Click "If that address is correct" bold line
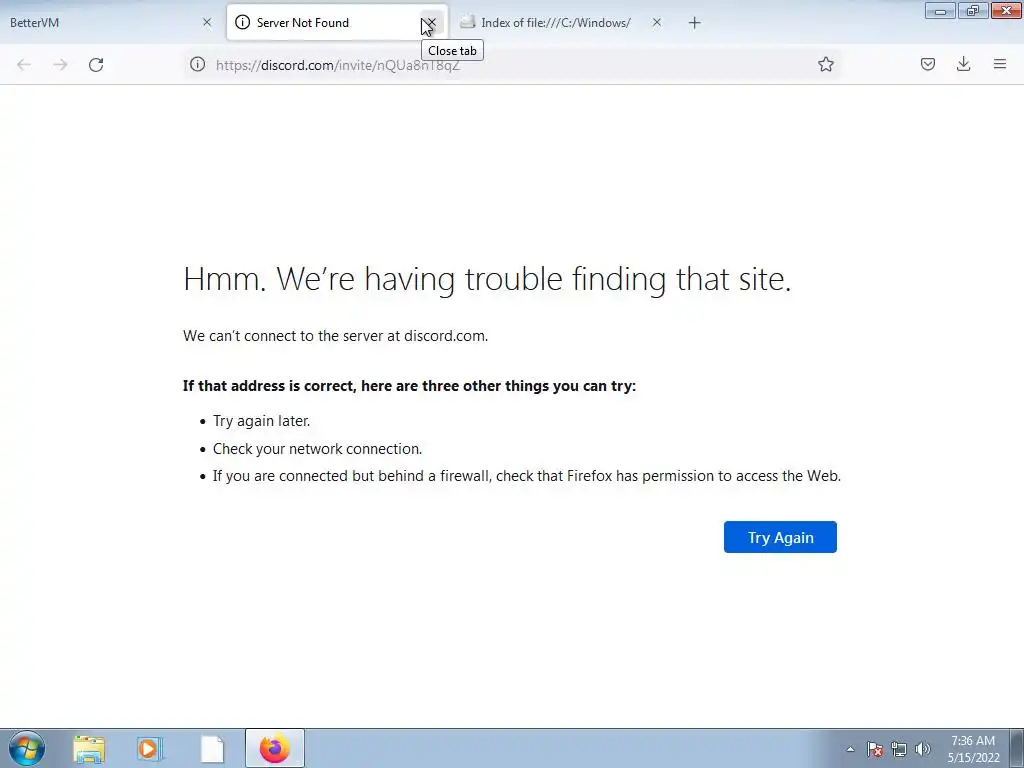This screenshot has height=768, width=1024. click(x=409, y=386)
